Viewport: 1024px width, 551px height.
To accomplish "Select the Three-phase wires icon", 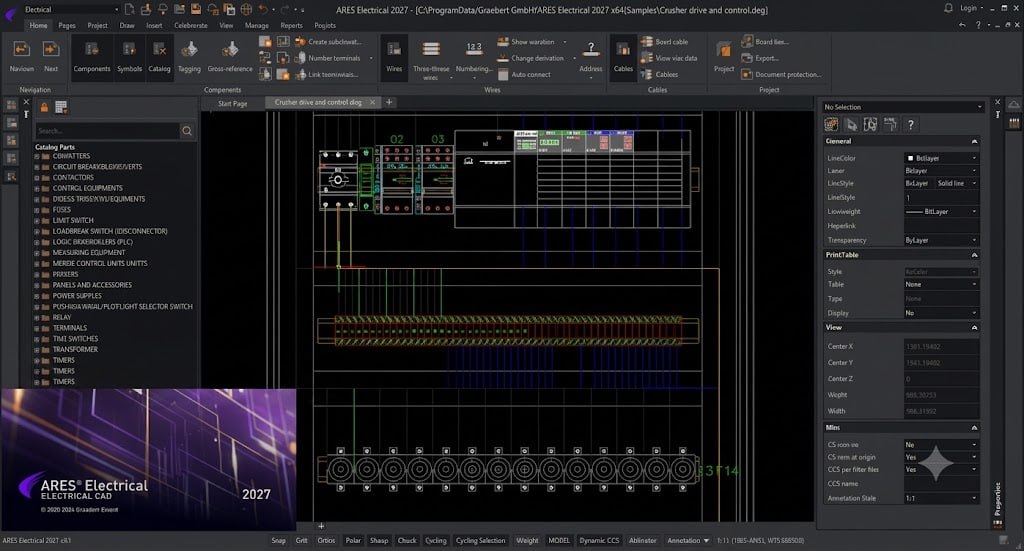I will (x=431, y=57).
